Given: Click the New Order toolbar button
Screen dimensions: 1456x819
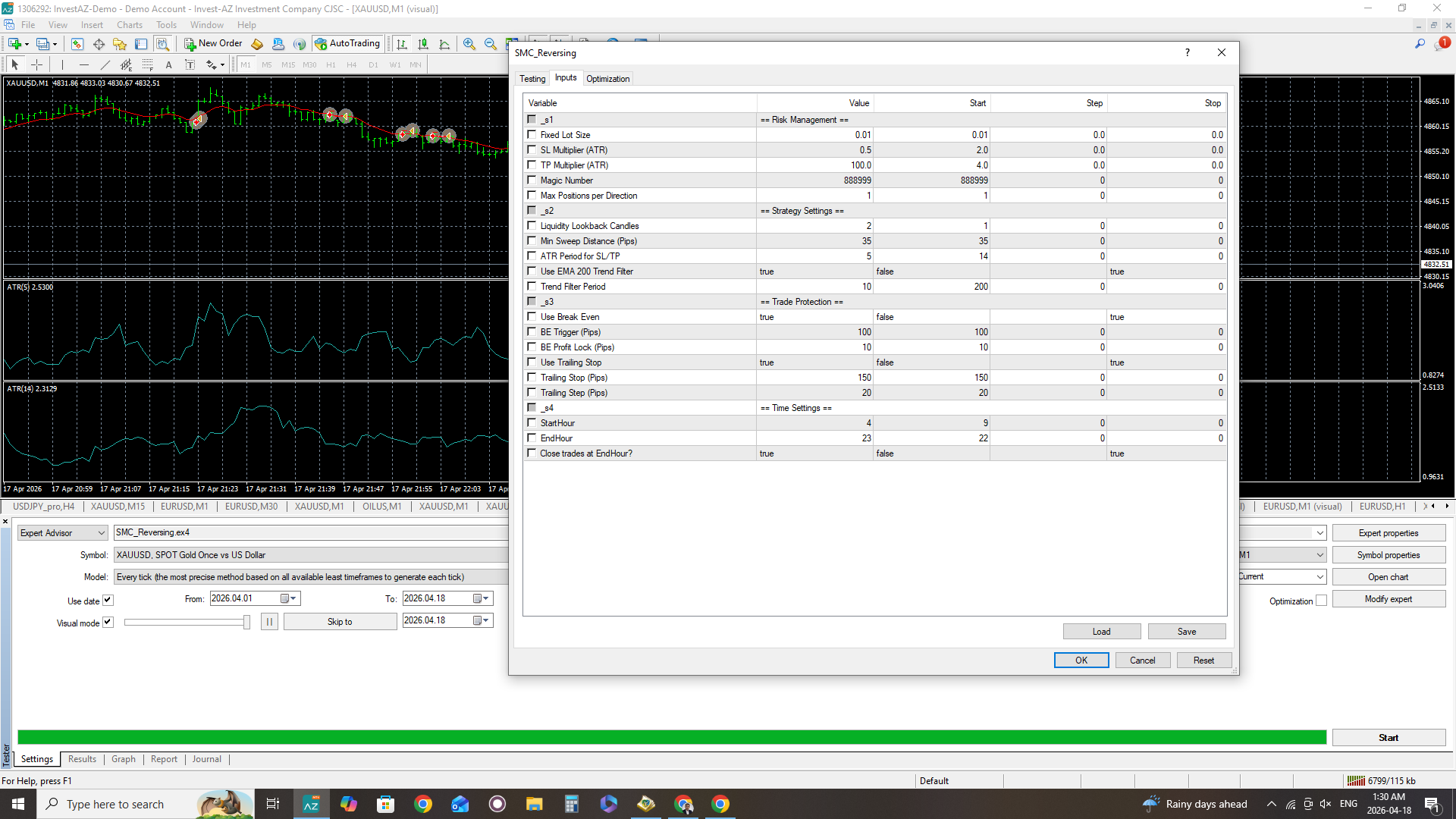Looking at the screenshot, I should [213, 44].
